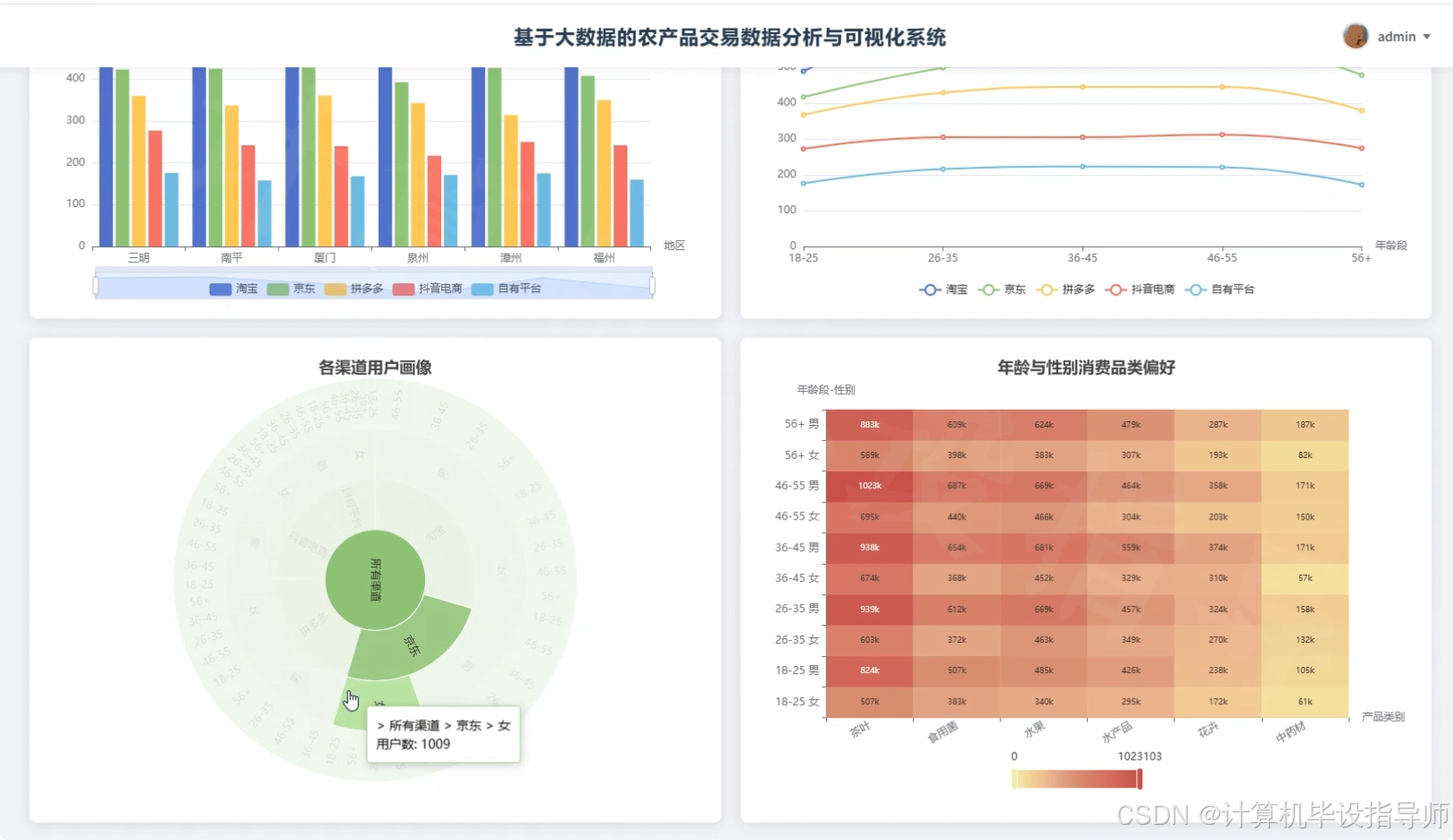Click heatmap cell 559k in 水产品 column
1453x840 pixels.
[1131, 547]
